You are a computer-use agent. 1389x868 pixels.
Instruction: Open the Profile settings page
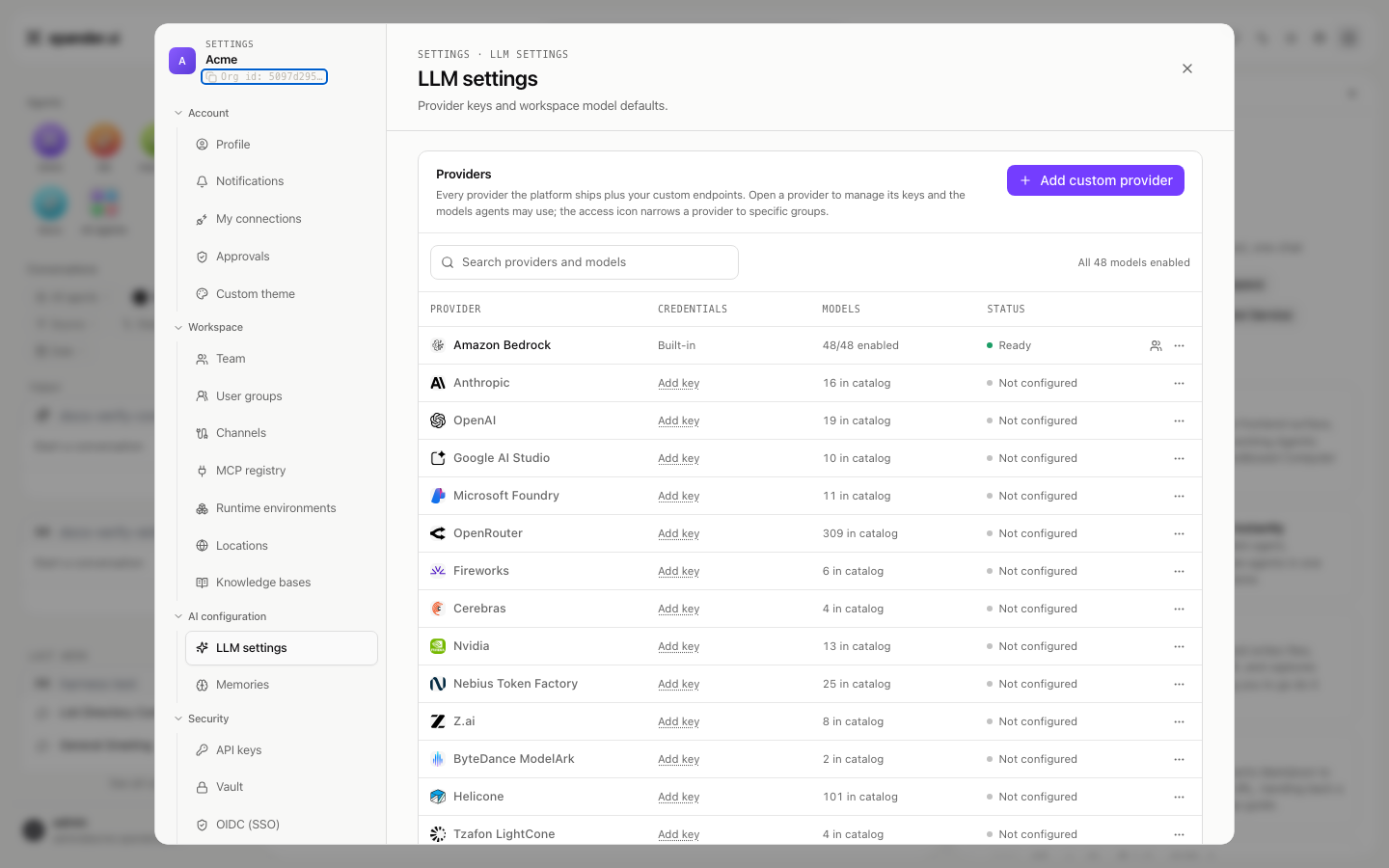pos(282,145)
